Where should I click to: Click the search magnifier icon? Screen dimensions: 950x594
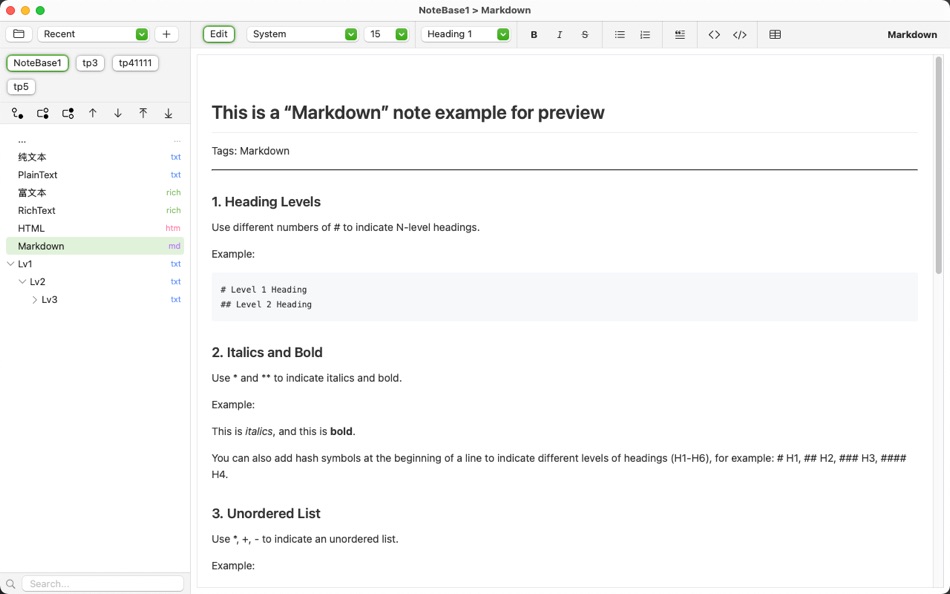[x=10, y=584]
